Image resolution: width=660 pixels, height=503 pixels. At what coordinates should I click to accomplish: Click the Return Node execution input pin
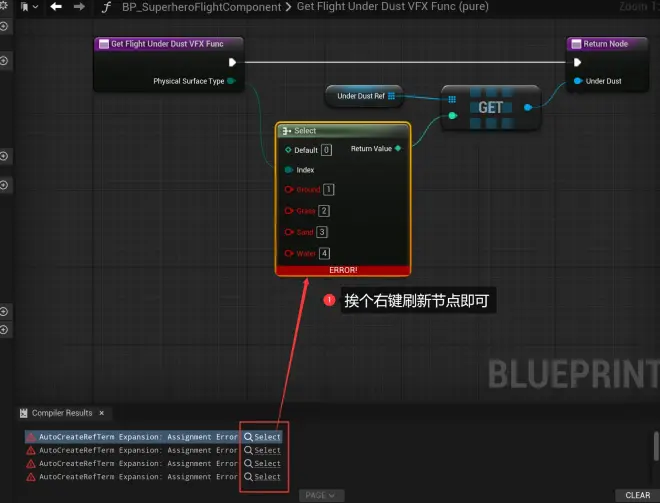(577, 62)
